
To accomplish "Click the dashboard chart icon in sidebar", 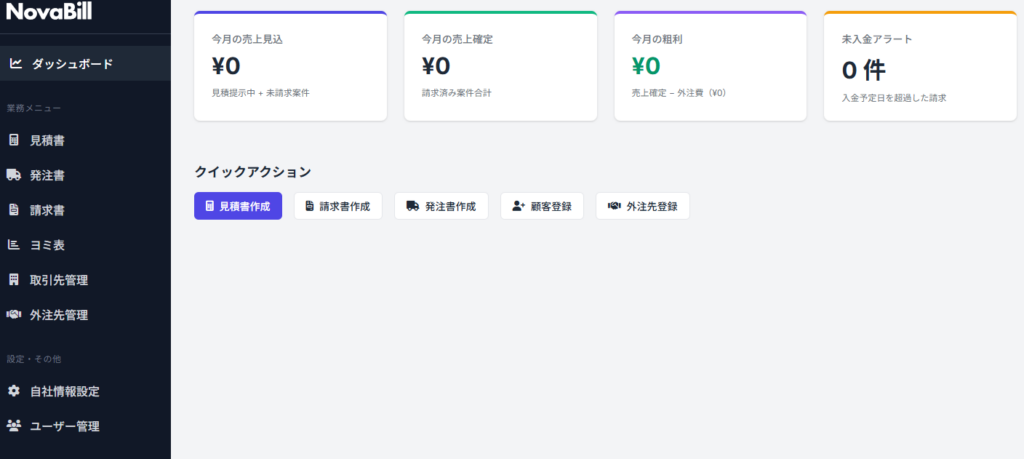I will pyautogui.click(x=16, y=64).
